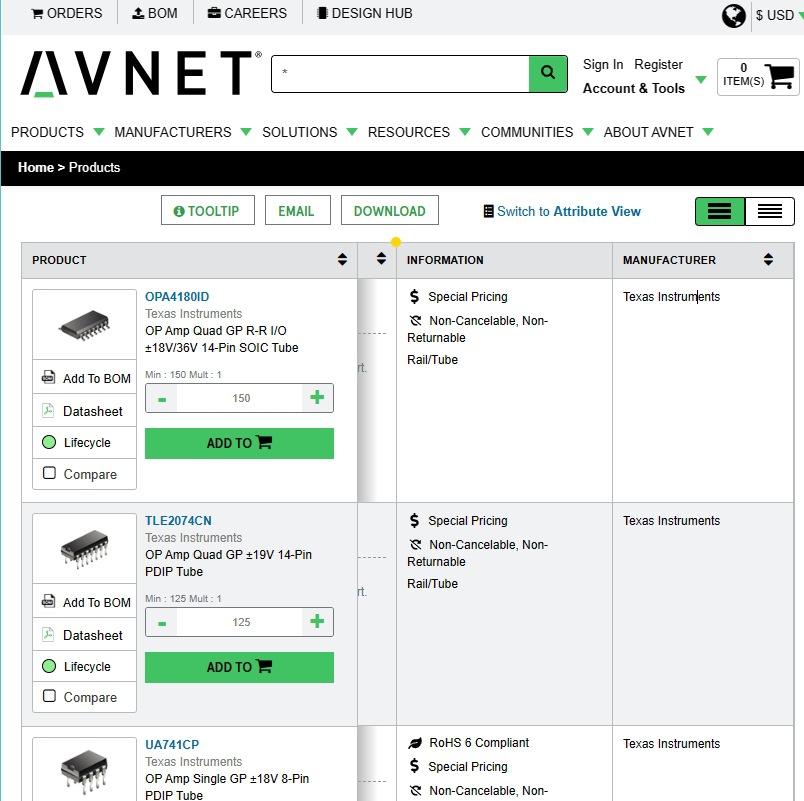Open the TLE2074CN Datasheet
The width and height of the screenshot is (804, 801).
[x=82, y=635]
